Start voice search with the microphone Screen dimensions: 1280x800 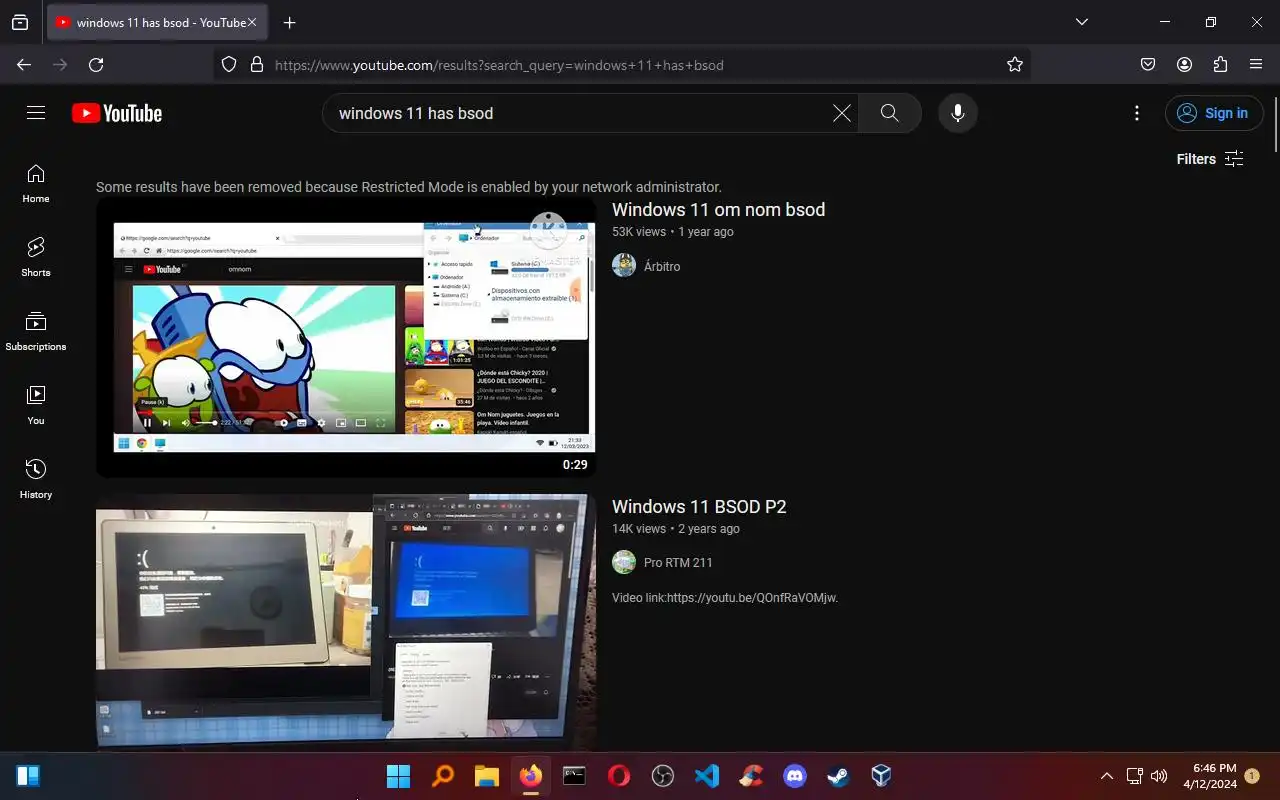point(958,113)
